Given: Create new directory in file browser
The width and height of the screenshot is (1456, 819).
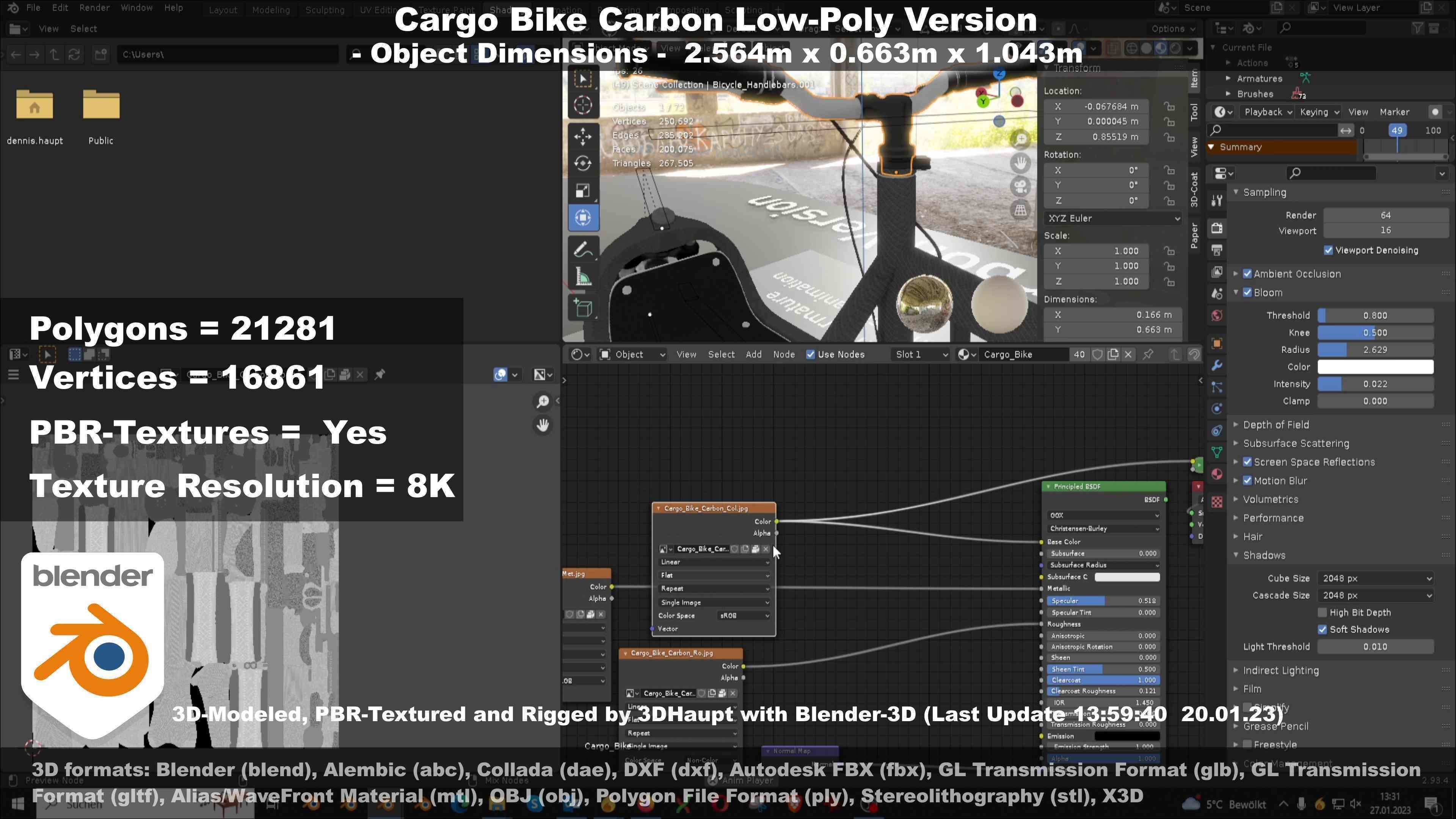Looking at the screenshot, I should (101, 54).
